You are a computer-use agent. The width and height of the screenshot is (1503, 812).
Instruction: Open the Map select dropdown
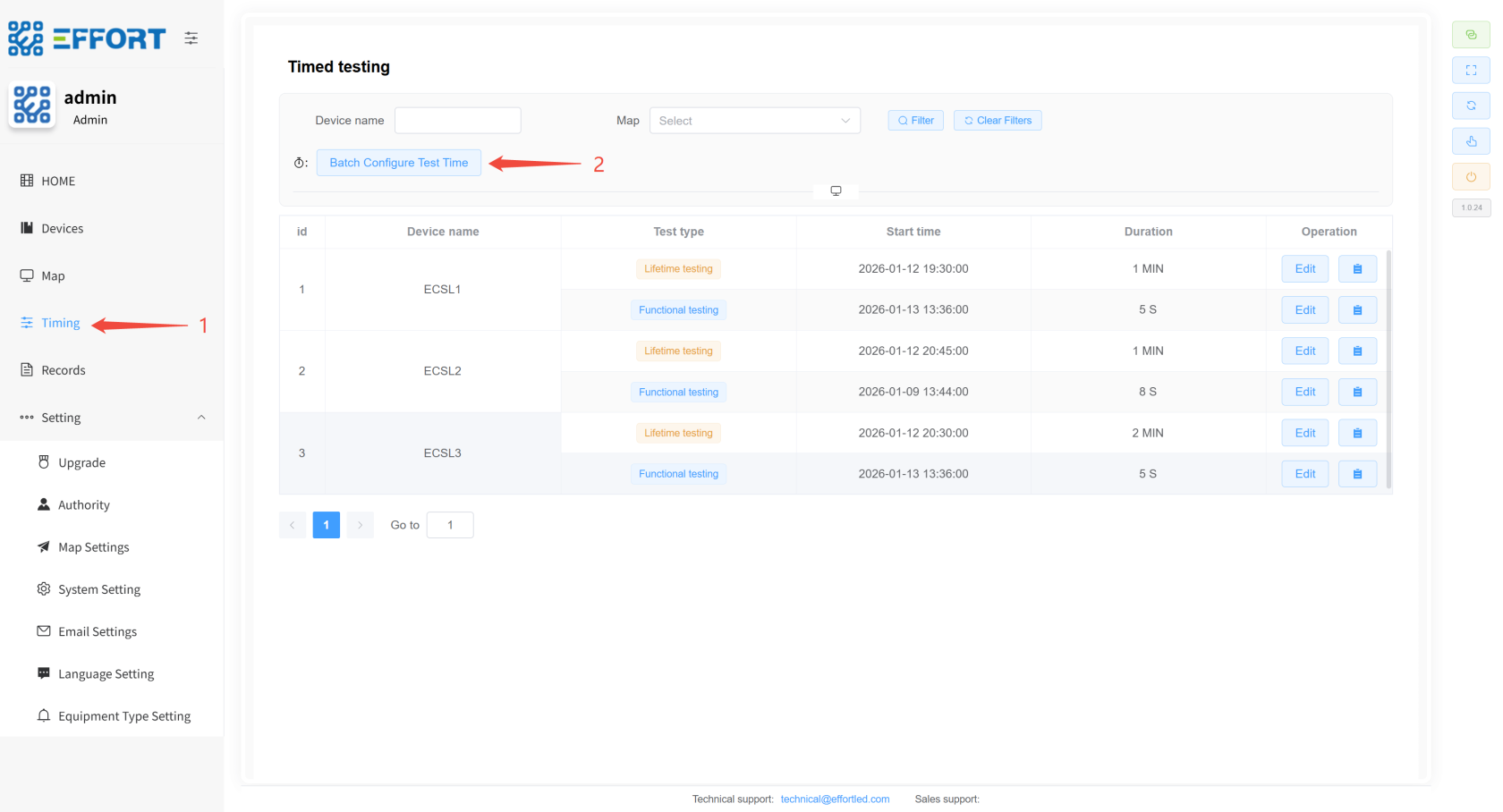[x=754, y=121]
